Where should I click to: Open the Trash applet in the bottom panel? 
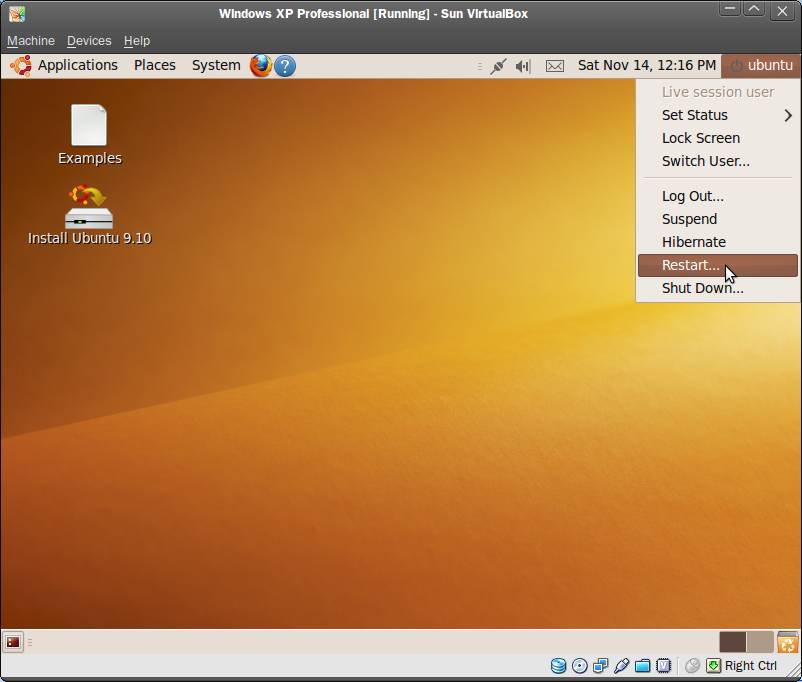tap(788, 642)
